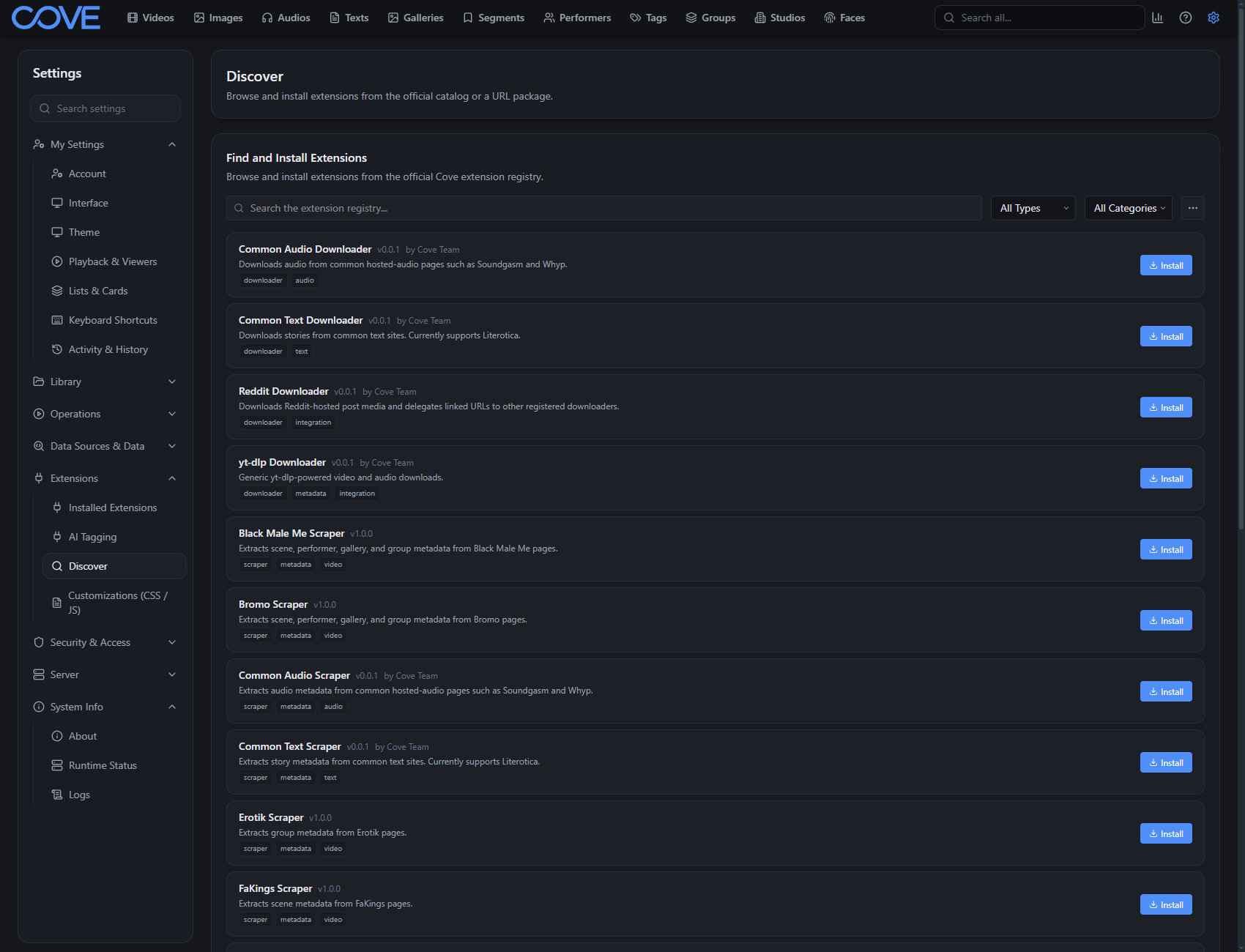Install Common Audio Scraper extension
Image resolution: width=1245 pixels, height=952 pixels.
tap(1166, 691)
